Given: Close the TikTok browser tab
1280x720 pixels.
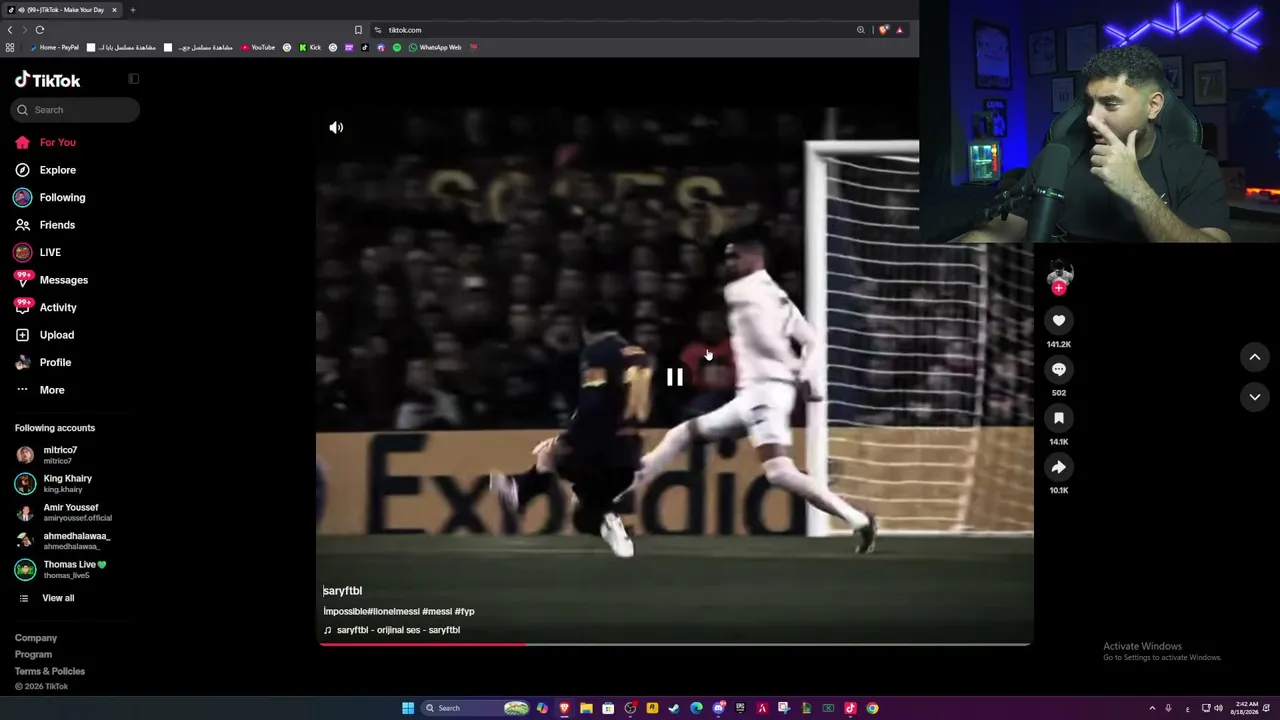Looking at the screenshot, I should 114,10.
